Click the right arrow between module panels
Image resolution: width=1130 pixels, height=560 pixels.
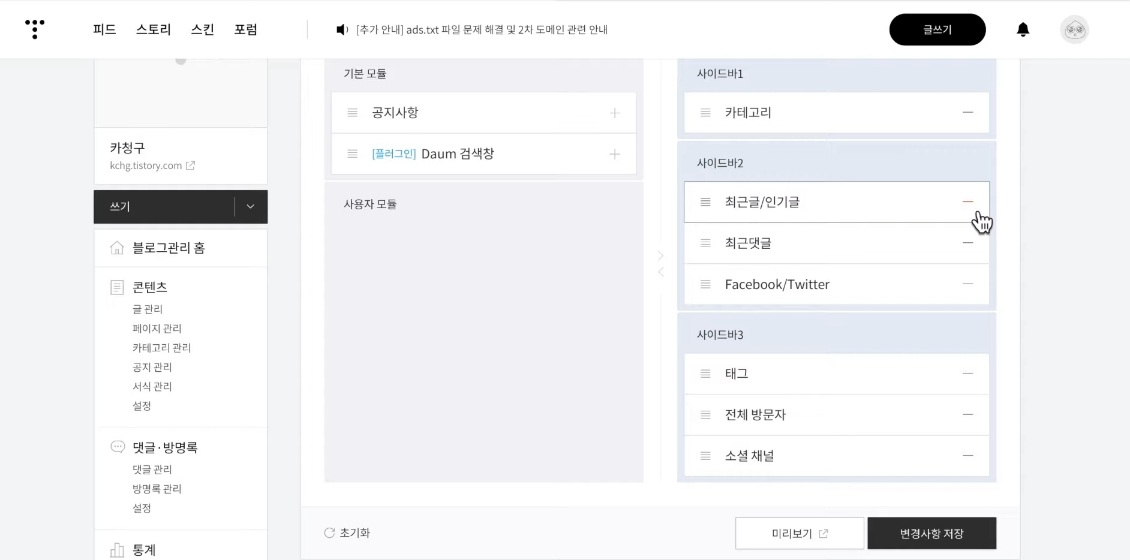[x=660, y=255]
